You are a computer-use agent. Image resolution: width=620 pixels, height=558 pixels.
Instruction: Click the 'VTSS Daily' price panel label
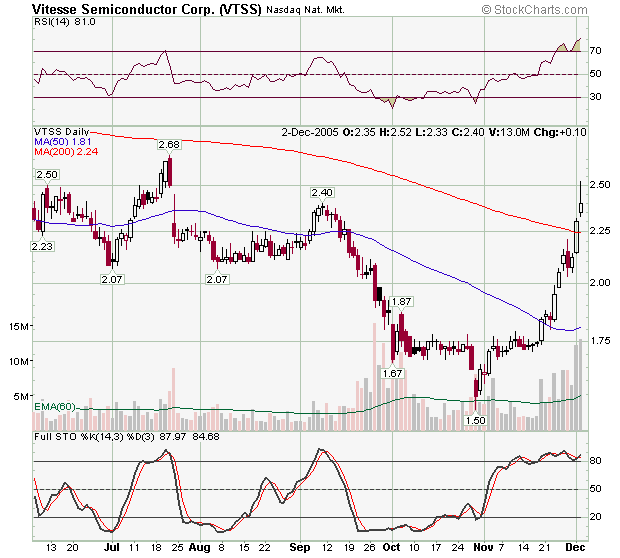pyautogui.click(x=62, y=132)
